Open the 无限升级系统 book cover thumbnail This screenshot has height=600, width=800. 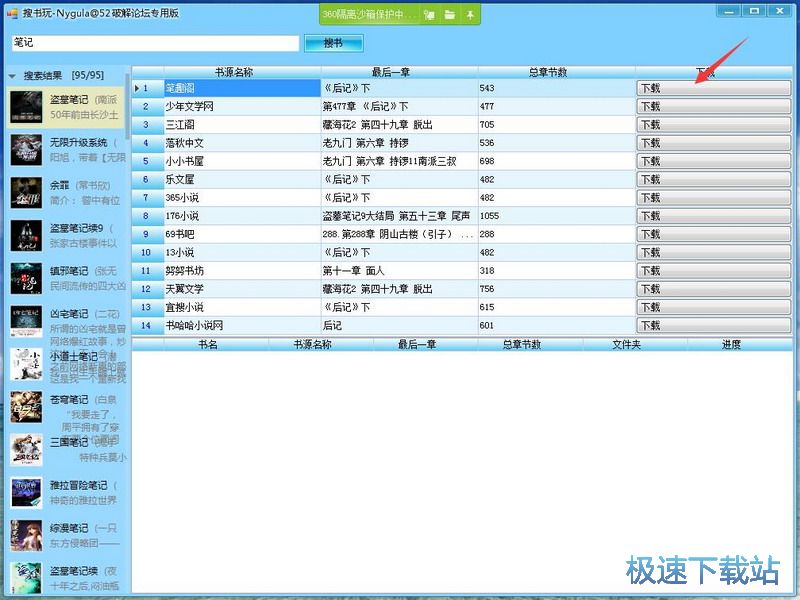(x=26, y=150)
